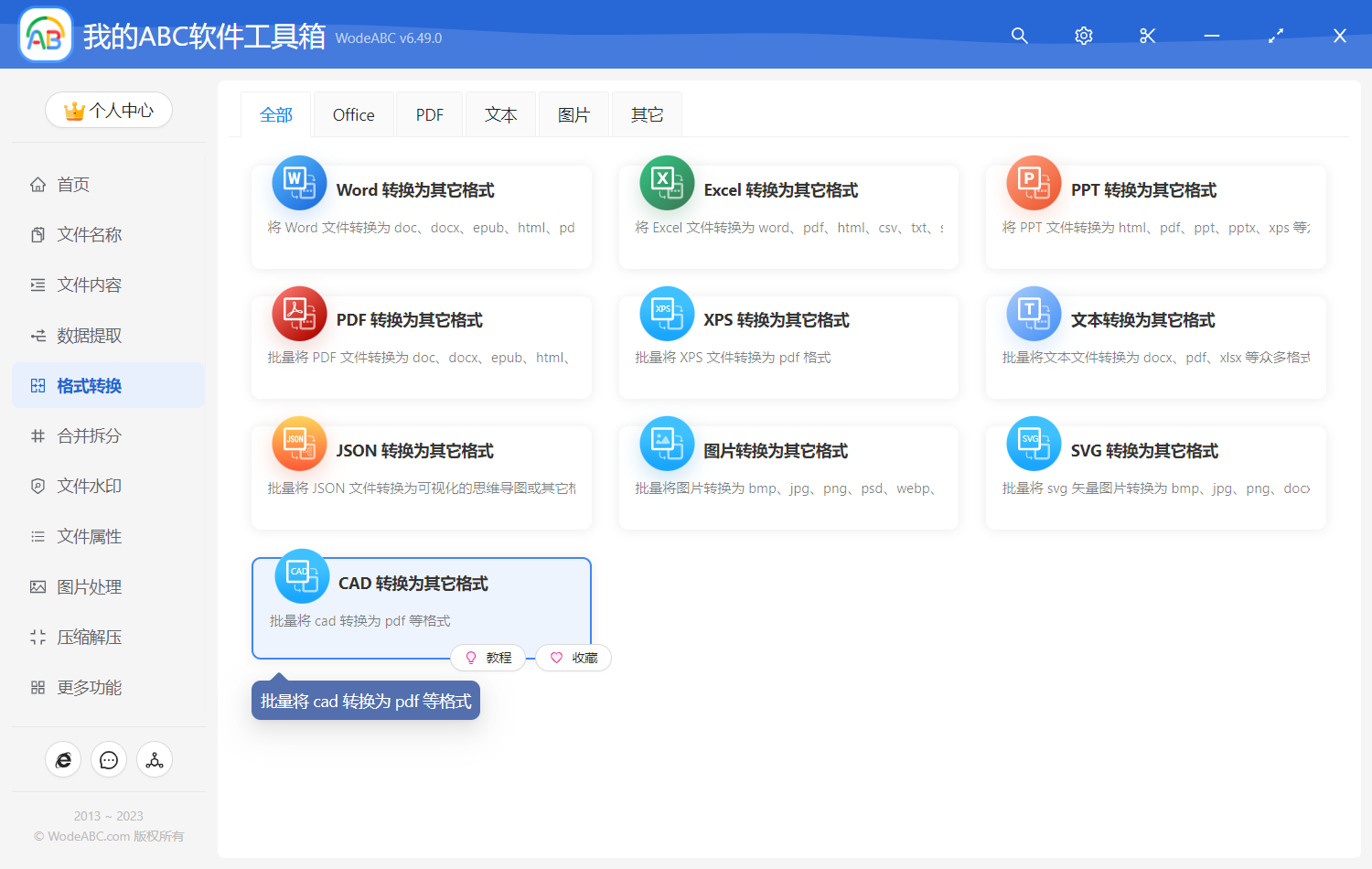Open 个人中心 user center button

click(x=109, y=111)
